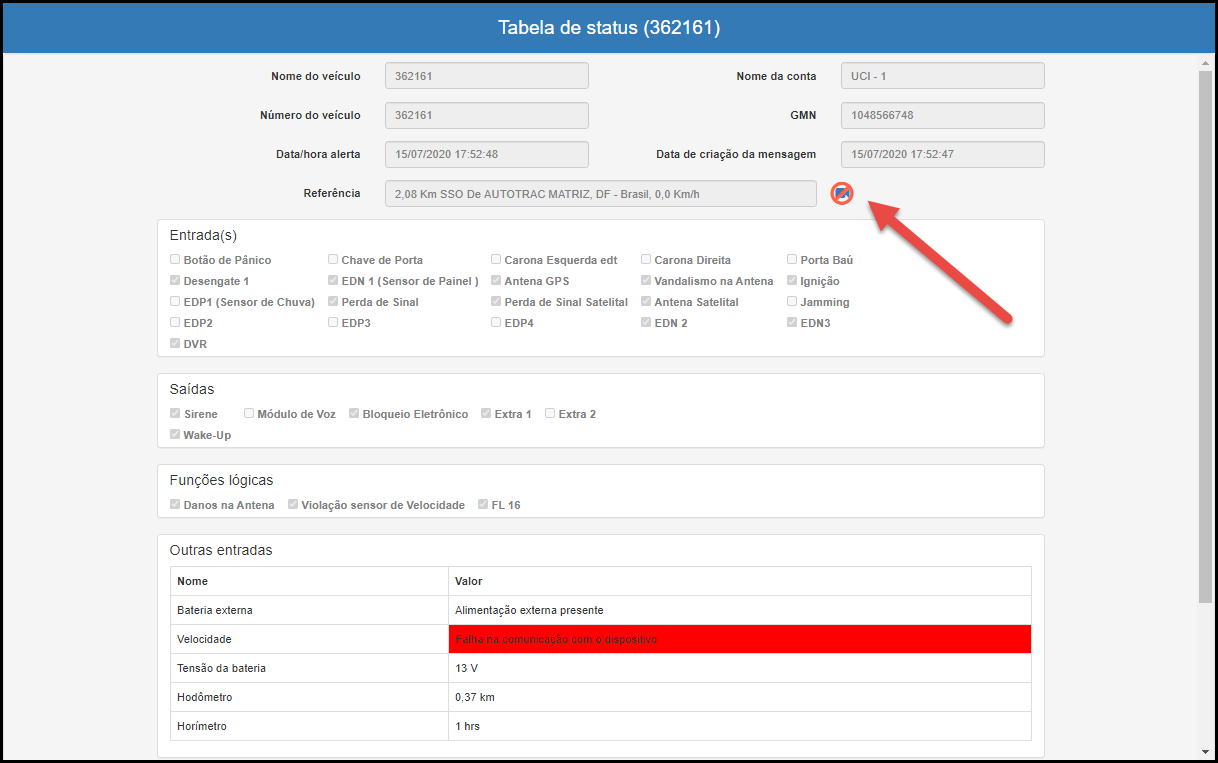Toggle the Vandalismo na Antena checkbox
The width and height of the screenshot is (1218, 763).
646,281
